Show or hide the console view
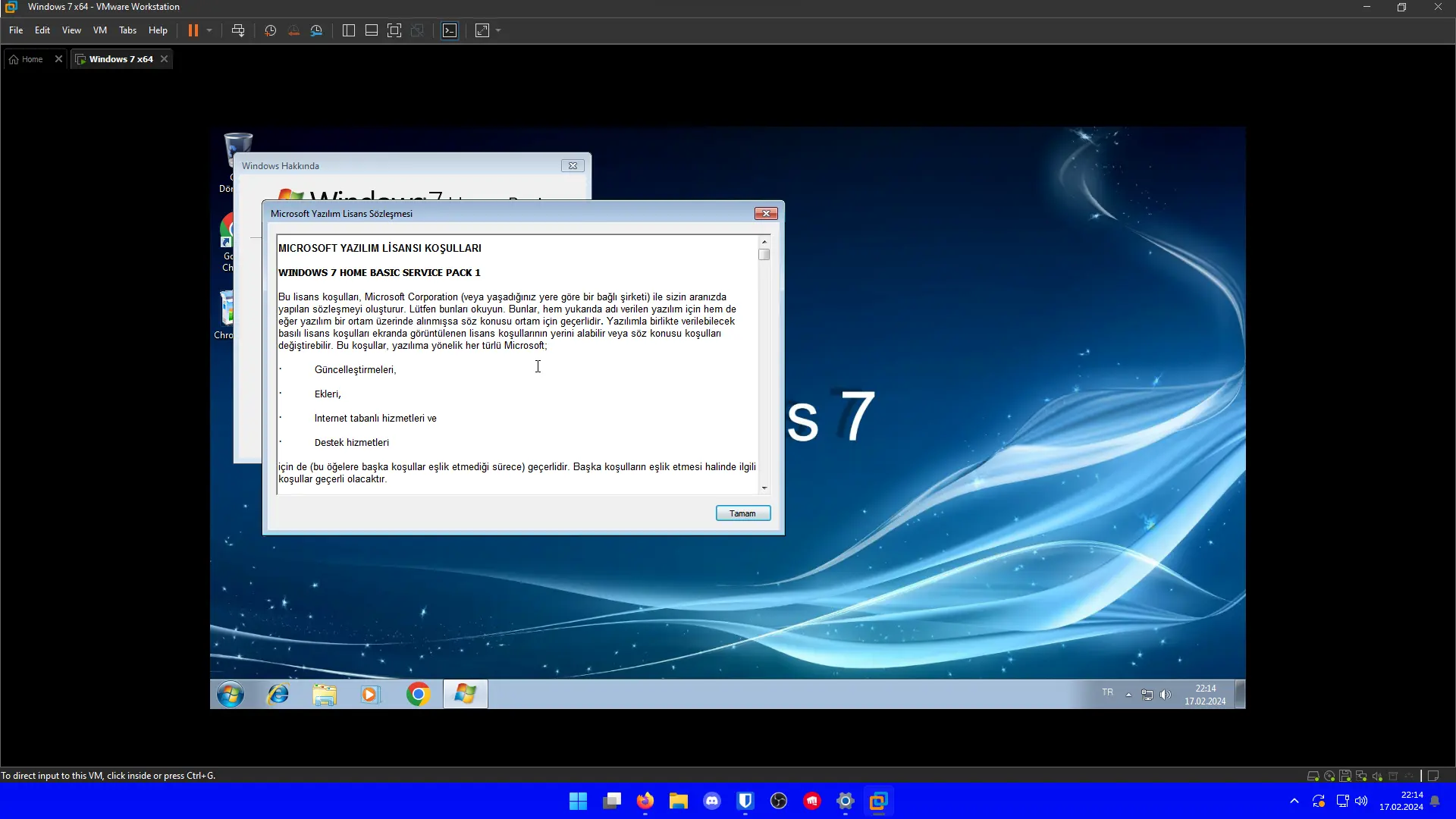Viewport: 1456px width, 819px height. click(450, 30)
